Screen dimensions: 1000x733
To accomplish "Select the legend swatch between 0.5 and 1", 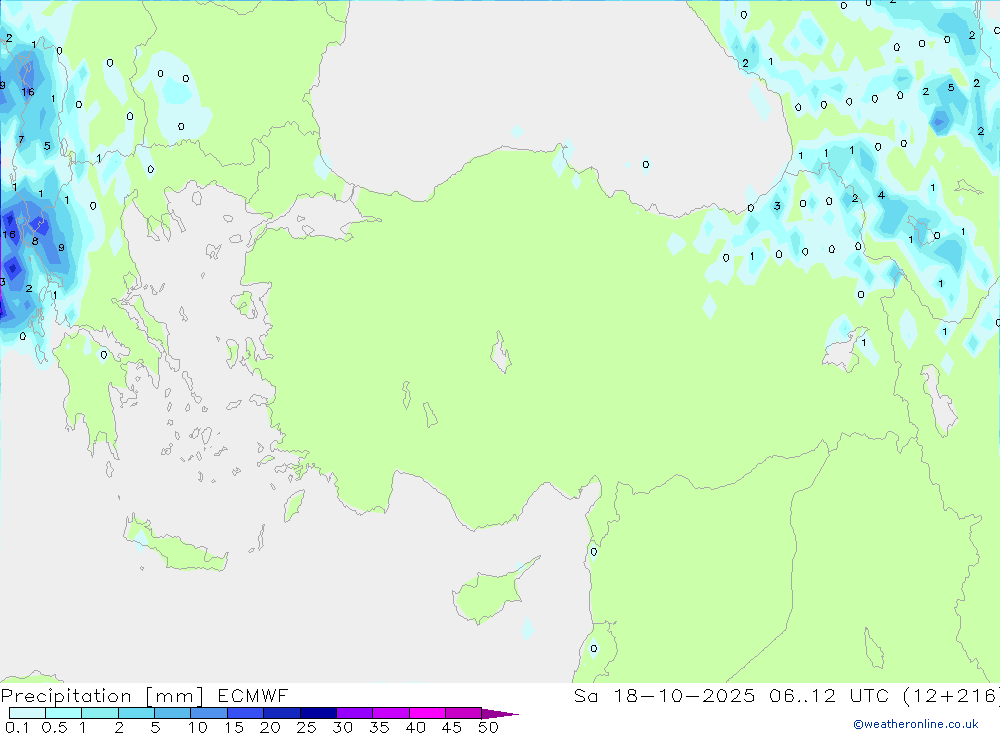I will [63, 713].
